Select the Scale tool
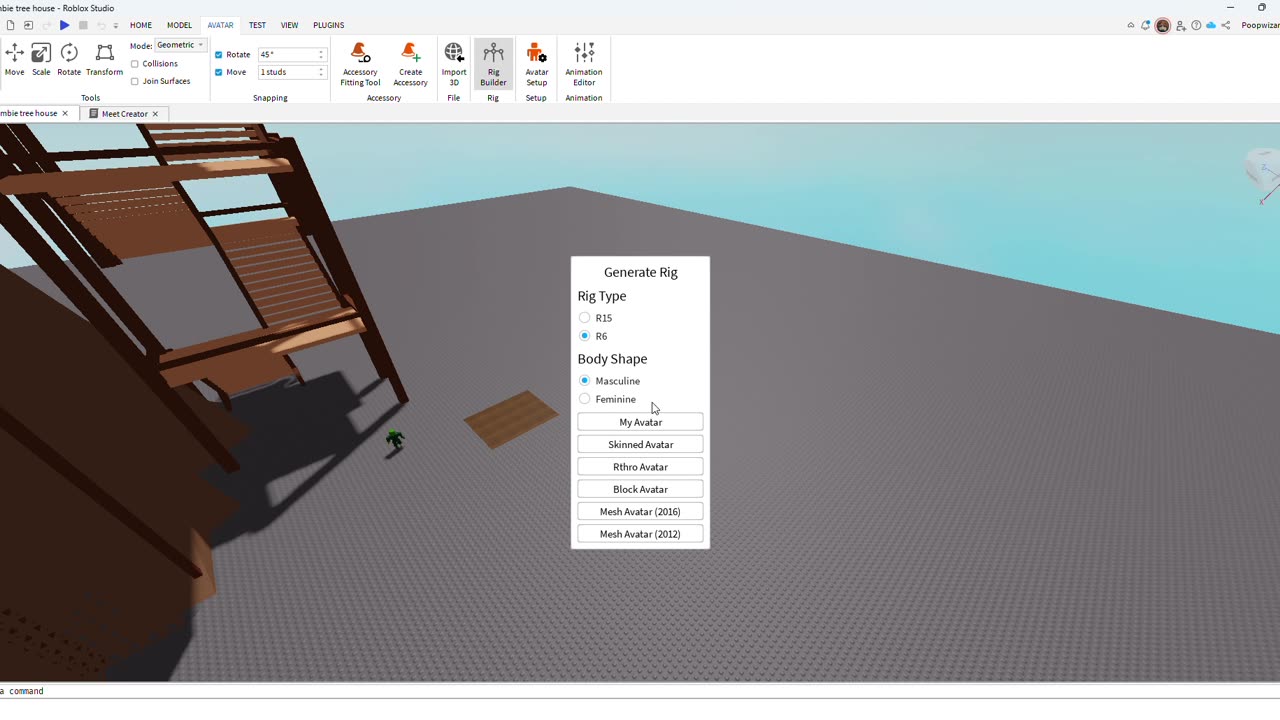 pos(41,60)
